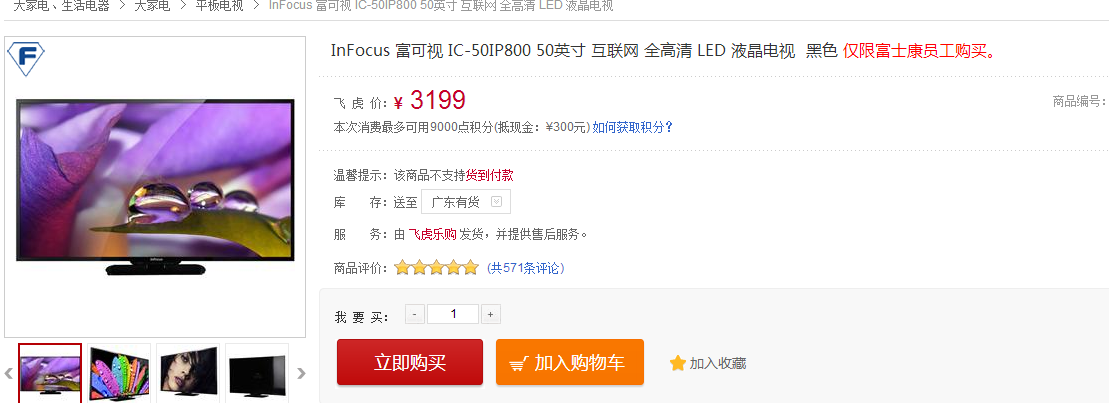Go to the 大家电、生活电器 breadcrumb category
1109x403 pixels.
(x=61, y=5)
